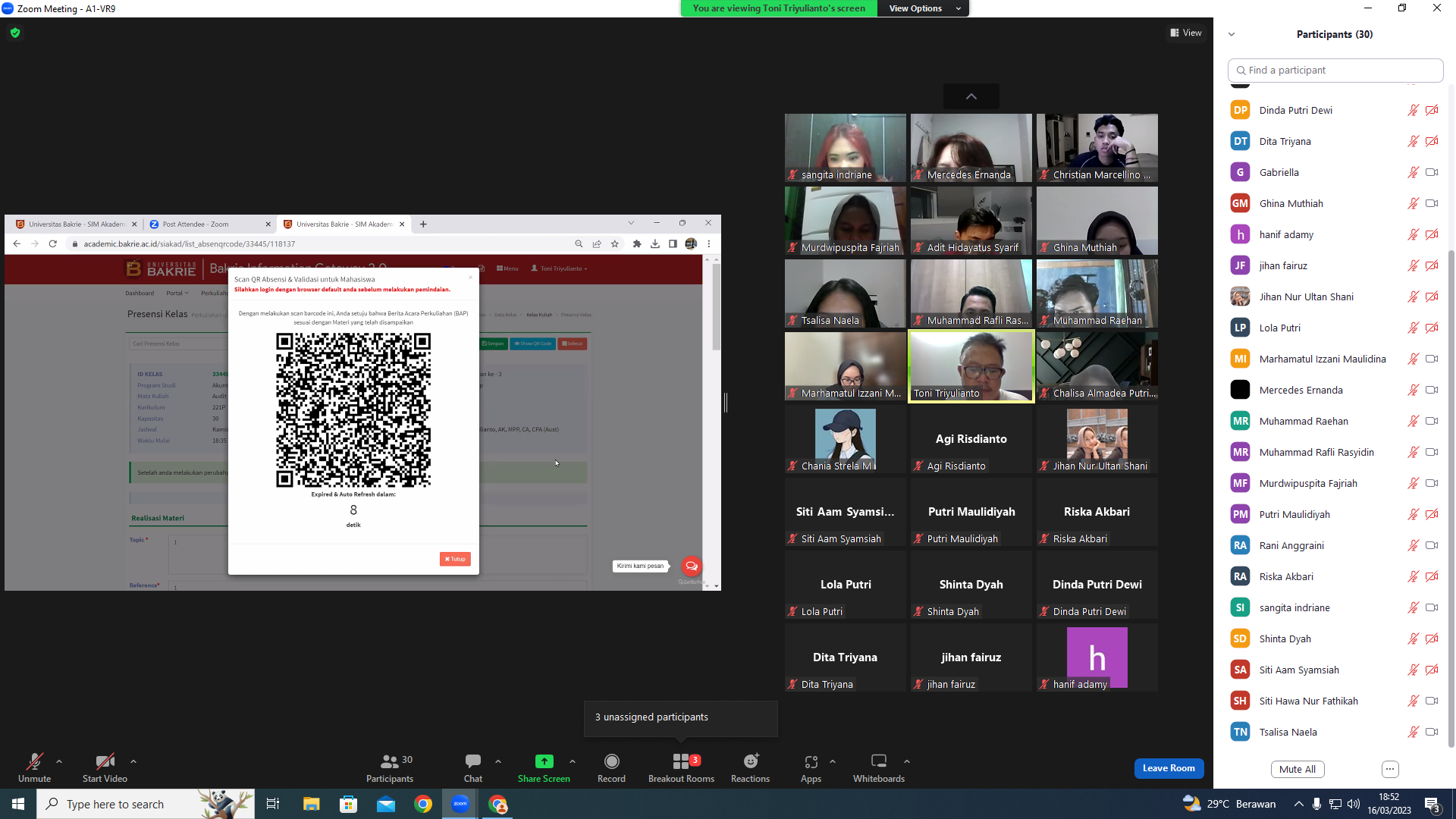This screenshot has width=1456, height=819.
Task: Click the Mute All button
Action: pyautogui.click(x=1298, y=769)
